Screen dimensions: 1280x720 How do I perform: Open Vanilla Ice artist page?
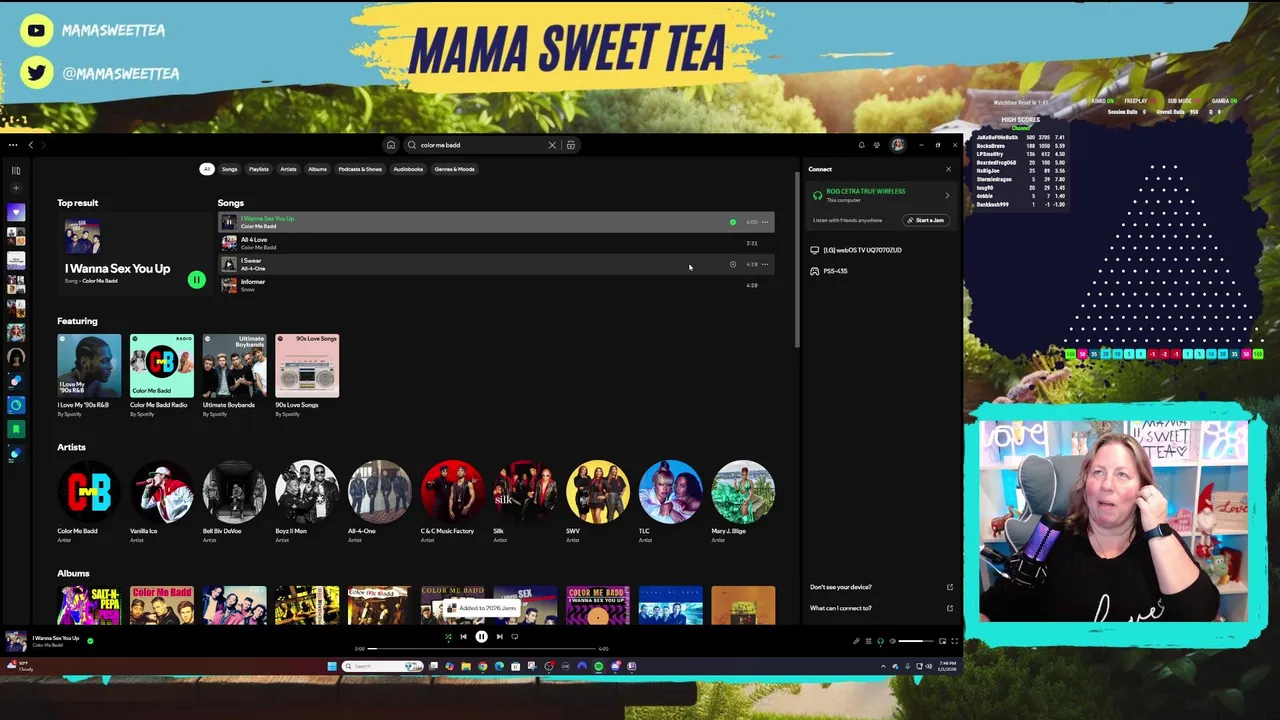(x=161, y=501)
